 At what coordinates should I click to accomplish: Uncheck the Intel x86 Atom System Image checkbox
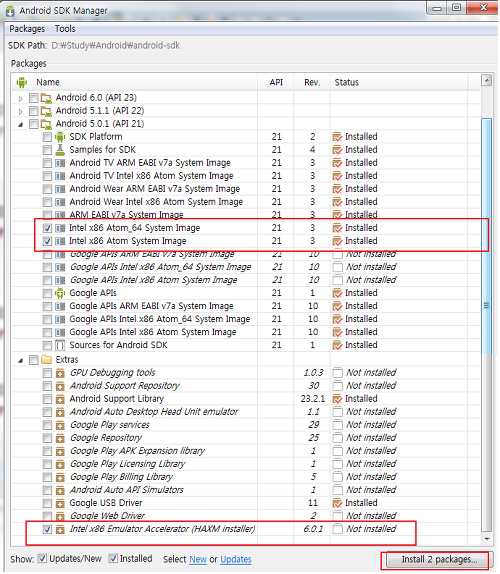point(47,241)
